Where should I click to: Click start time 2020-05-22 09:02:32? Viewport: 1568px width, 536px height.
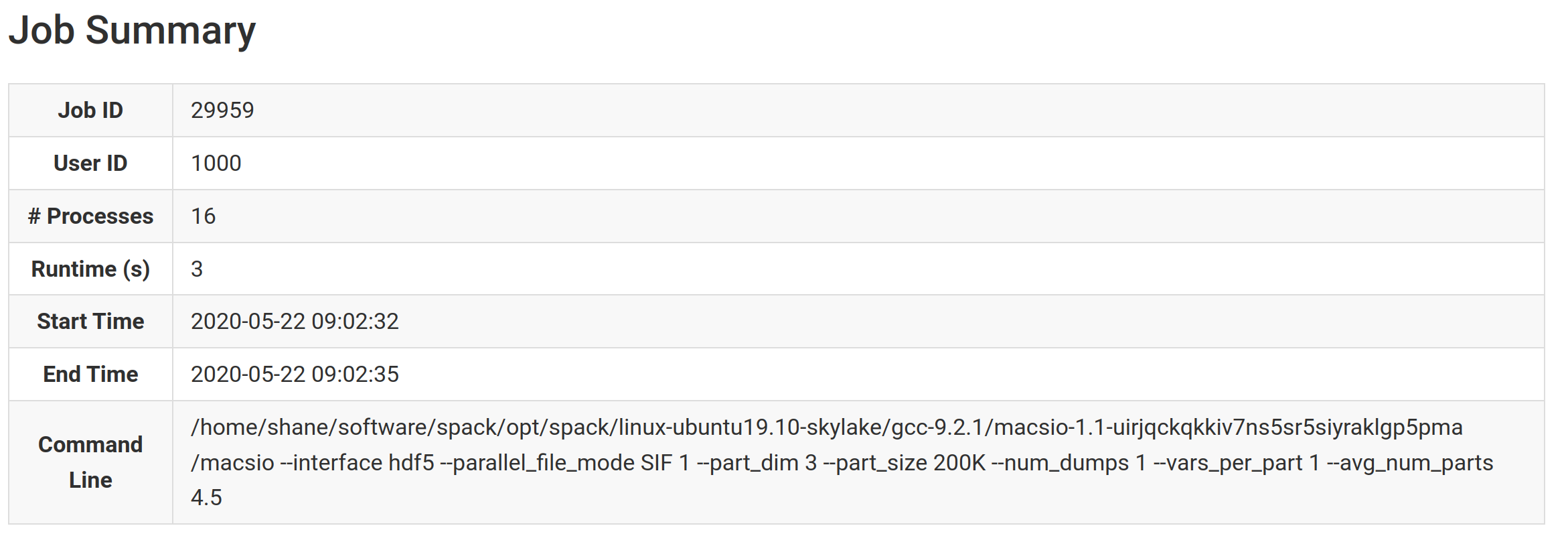(x=295, y=322)
